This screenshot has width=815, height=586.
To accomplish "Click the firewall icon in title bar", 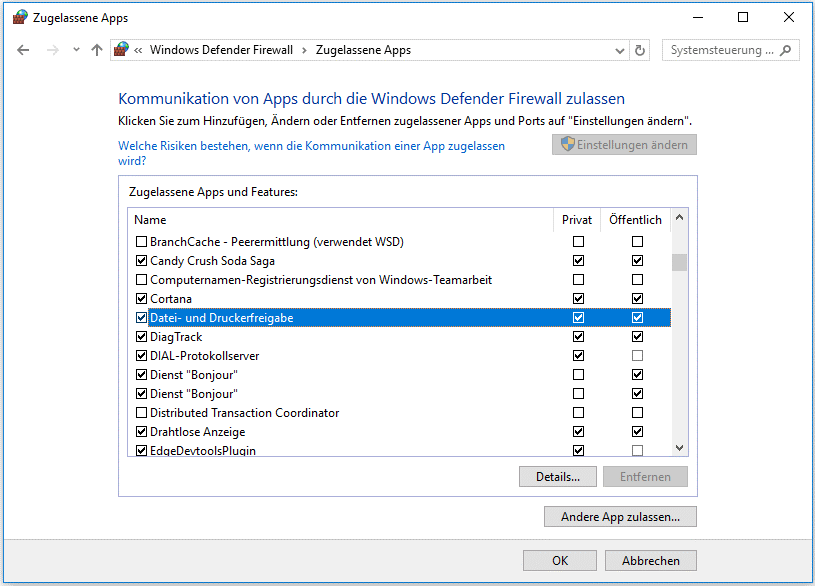I will click(x=20, y=17).
